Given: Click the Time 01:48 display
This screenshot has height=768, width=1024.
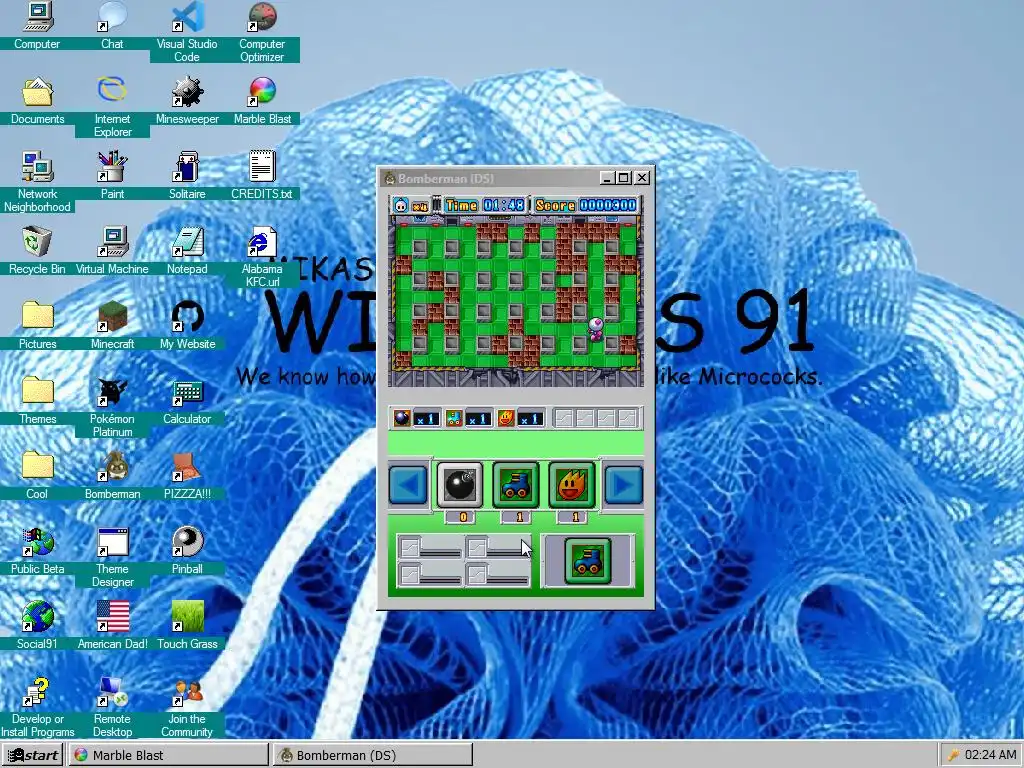Looking at the screenshot, I should coord(485,205).
